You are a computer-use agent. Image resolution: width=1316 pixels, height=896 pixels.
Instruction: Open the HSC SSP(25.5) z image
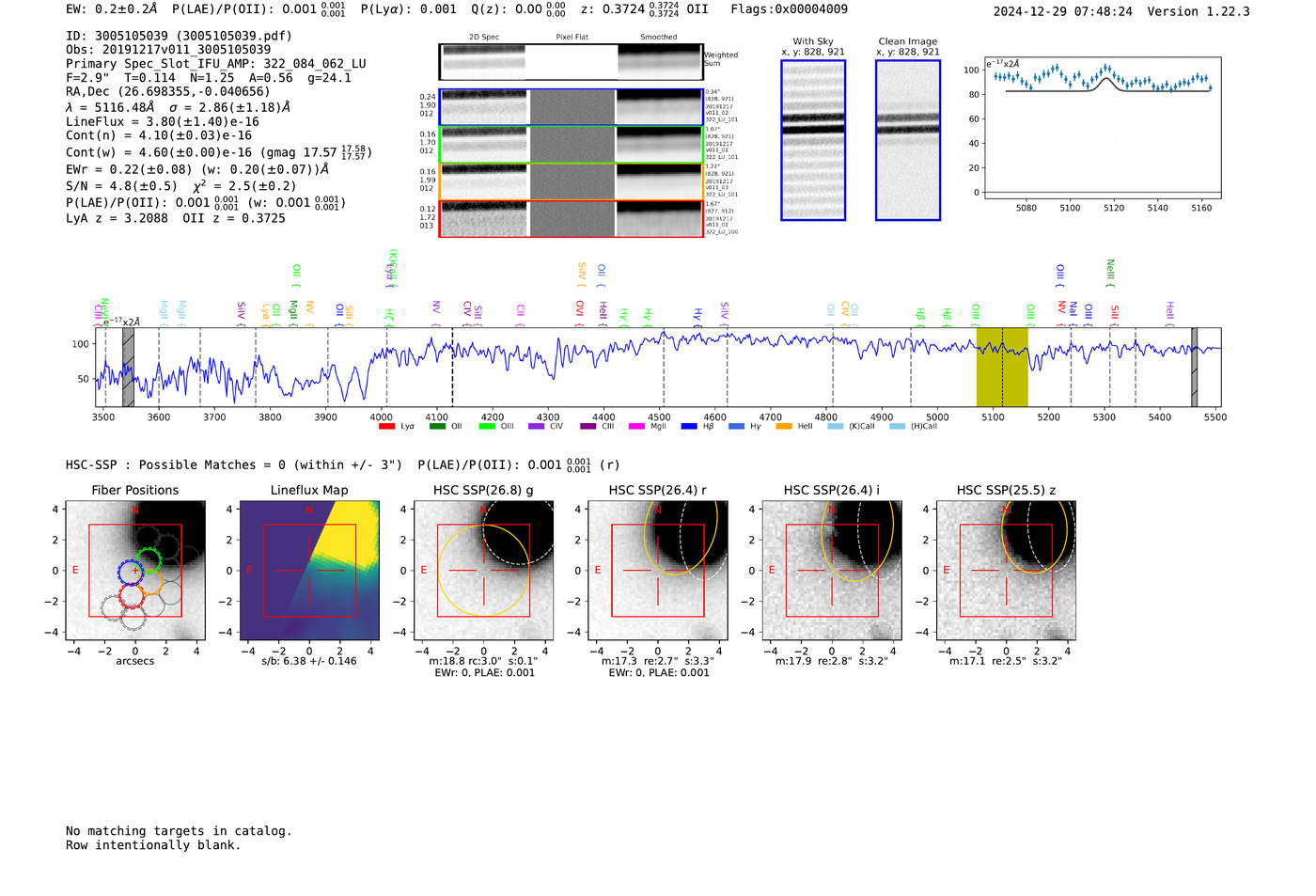[x=1006, y=571]
